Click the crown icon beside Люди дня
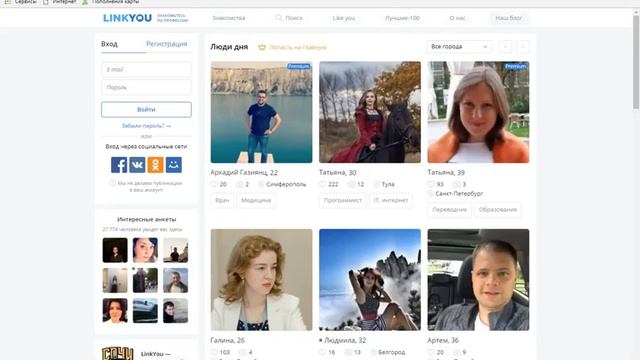This screenshot has height=360, width=640. tap(262, 47)
